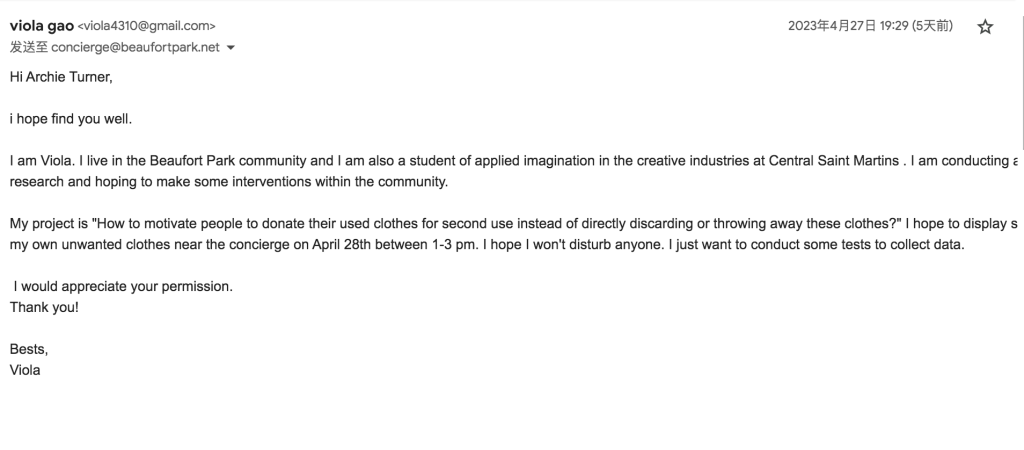Click the Bests, closing line

pos(29,349)
